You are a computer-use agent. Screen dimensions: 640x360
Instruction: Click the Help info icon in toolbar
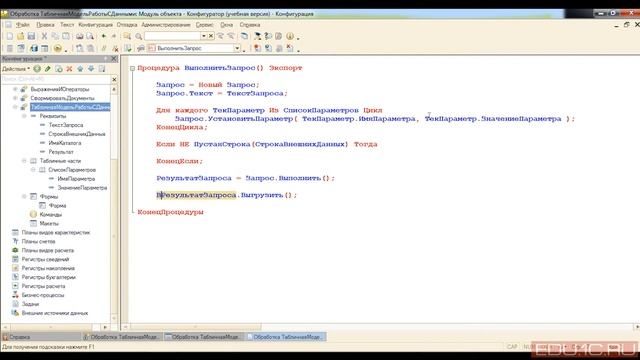pyautogui.click(x=290, y=36)
